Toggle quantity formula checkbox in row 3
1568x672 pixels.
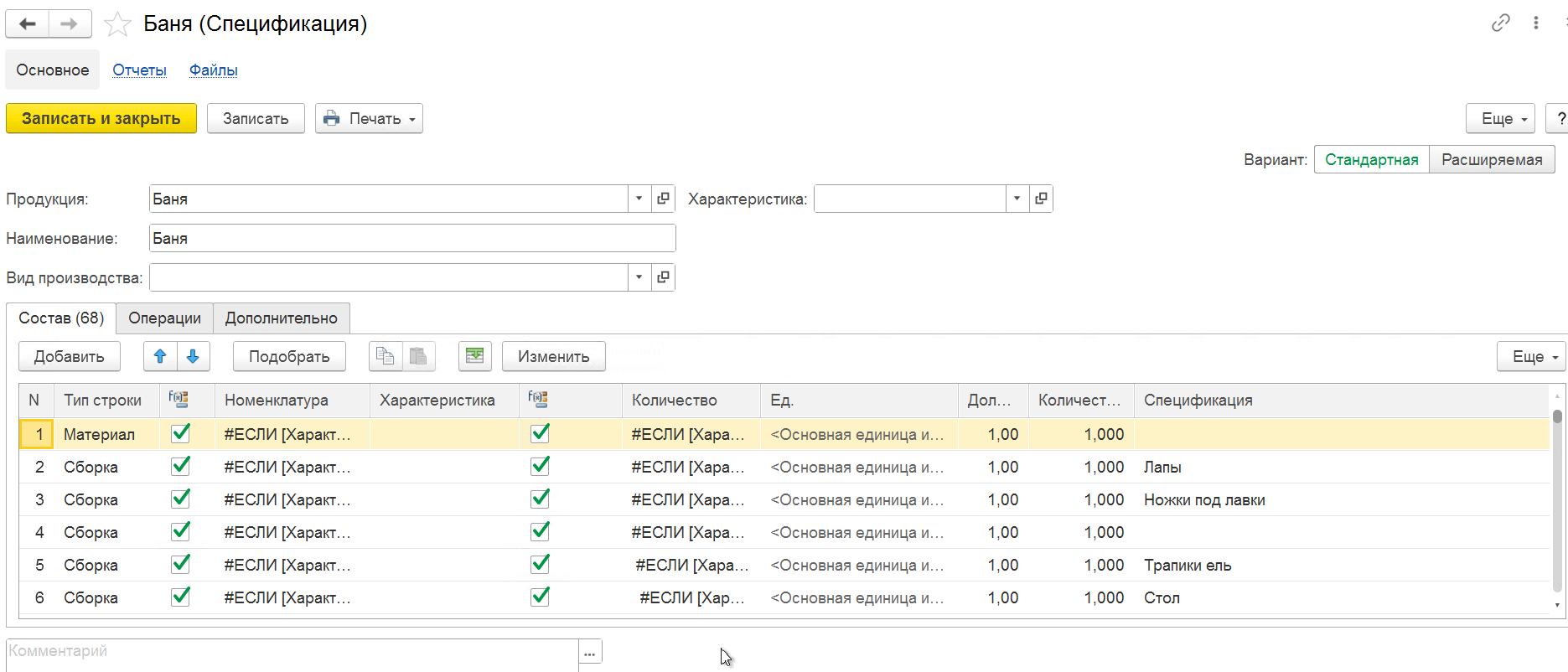[541, 499]
